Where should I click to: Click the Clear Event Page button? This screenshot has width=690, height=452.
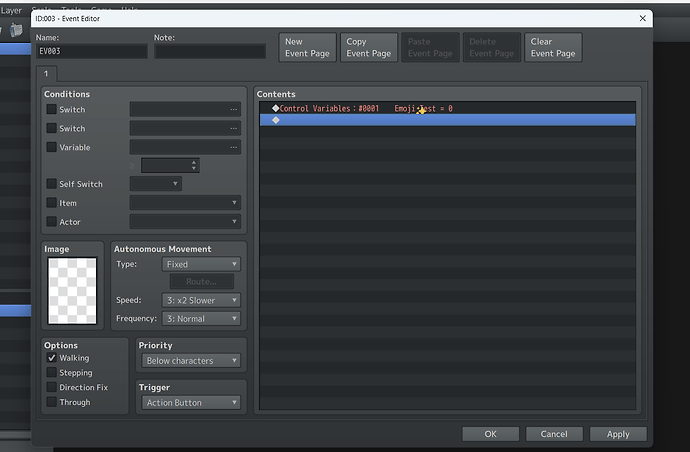[553, 47]
